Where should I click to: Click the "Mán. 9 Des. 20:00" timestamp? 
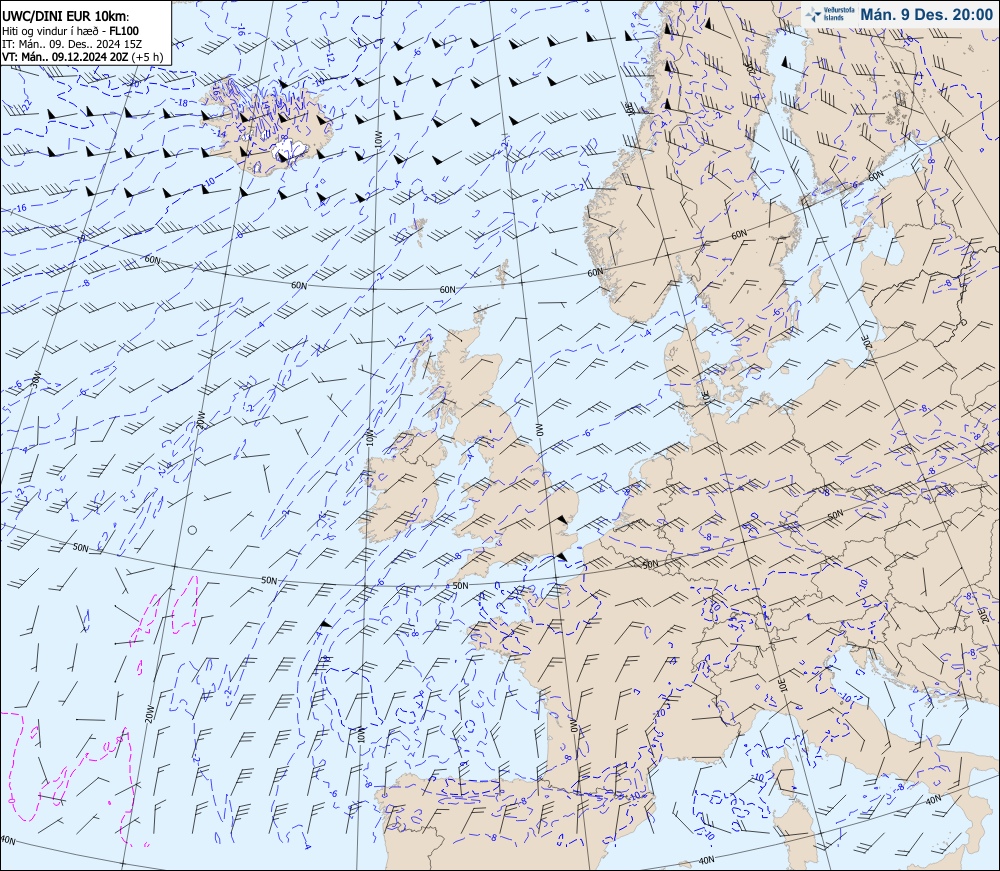point(926,15)
